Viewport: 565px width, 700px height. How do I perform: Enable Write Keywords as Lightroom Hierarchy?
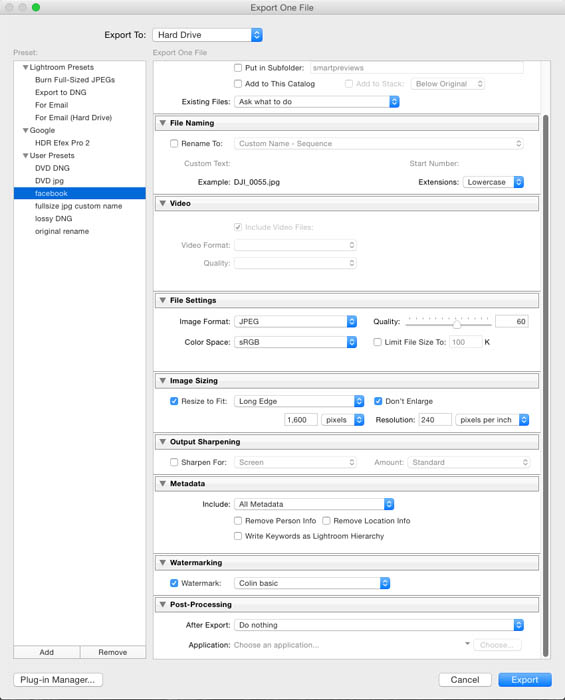238,536
